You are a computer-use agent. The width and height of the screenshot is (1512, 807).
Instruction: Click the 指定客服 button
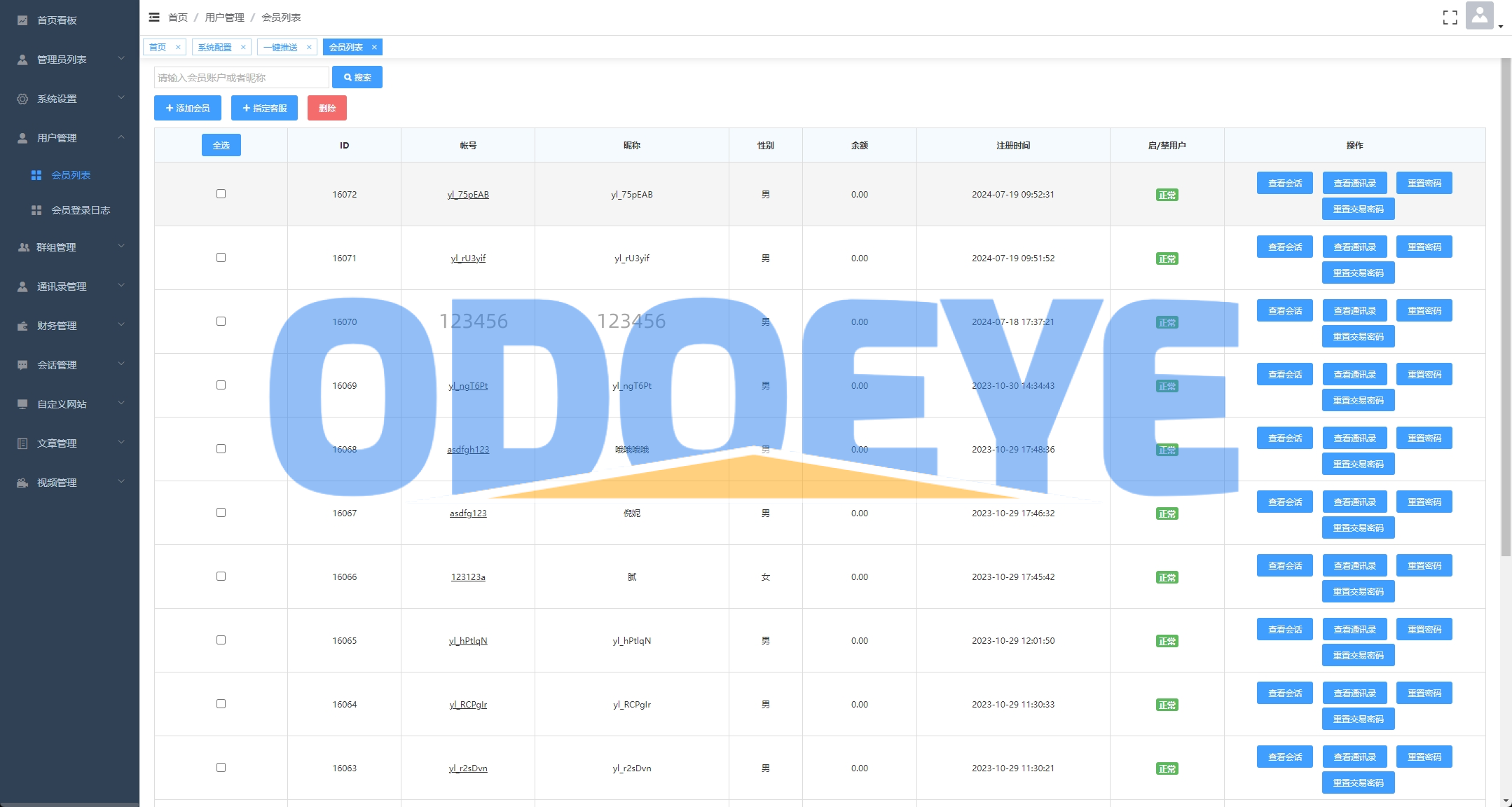pos(265,108)
